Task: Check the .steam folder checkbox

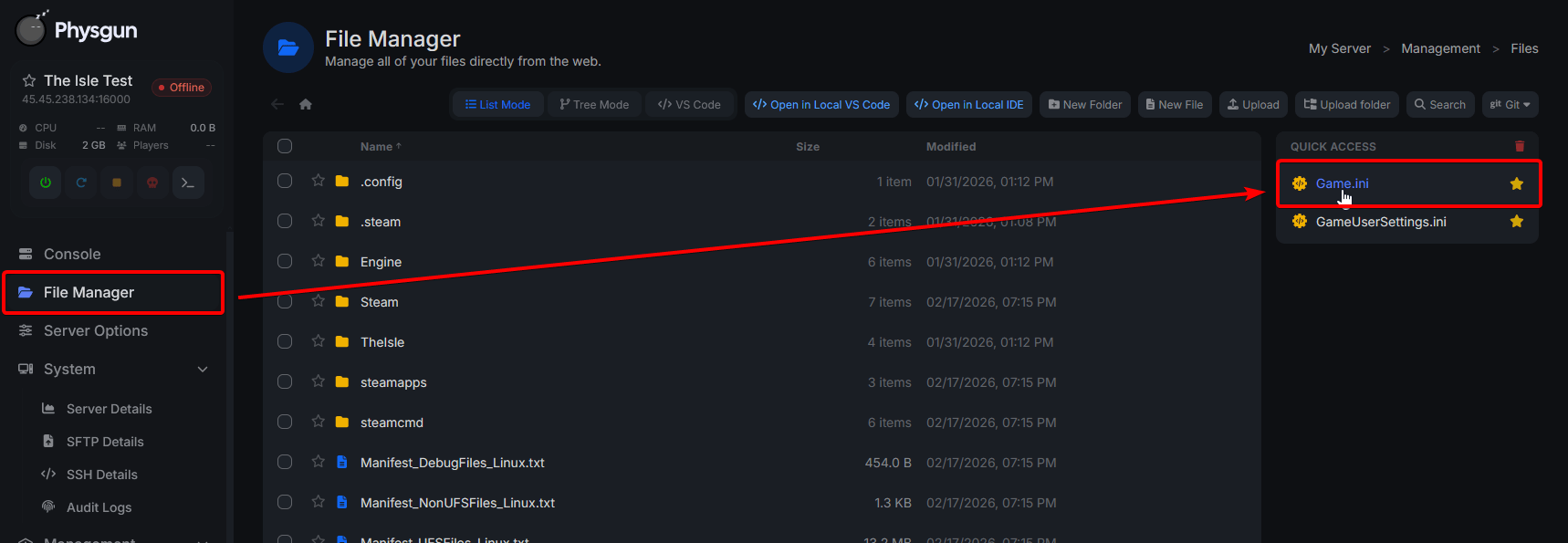Action: [285, 221]
